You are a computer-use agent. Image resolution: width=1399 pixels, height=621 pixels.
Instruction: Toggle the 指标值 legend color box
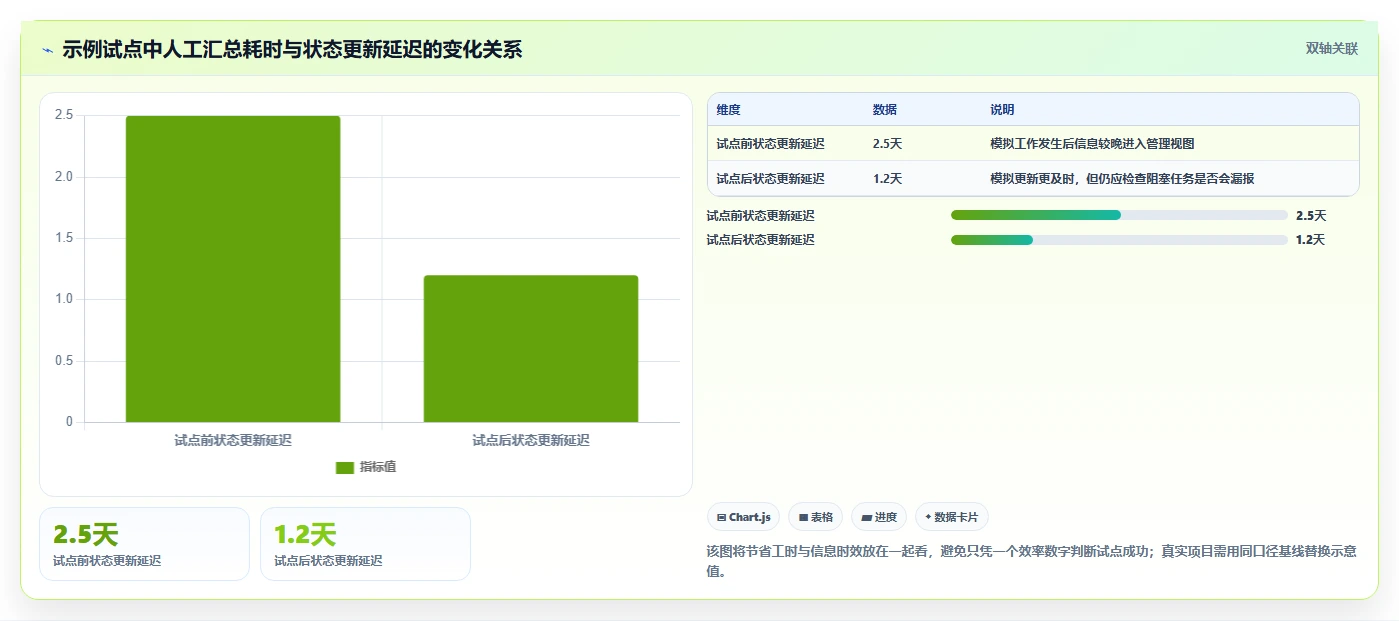[x=345, y=467]
